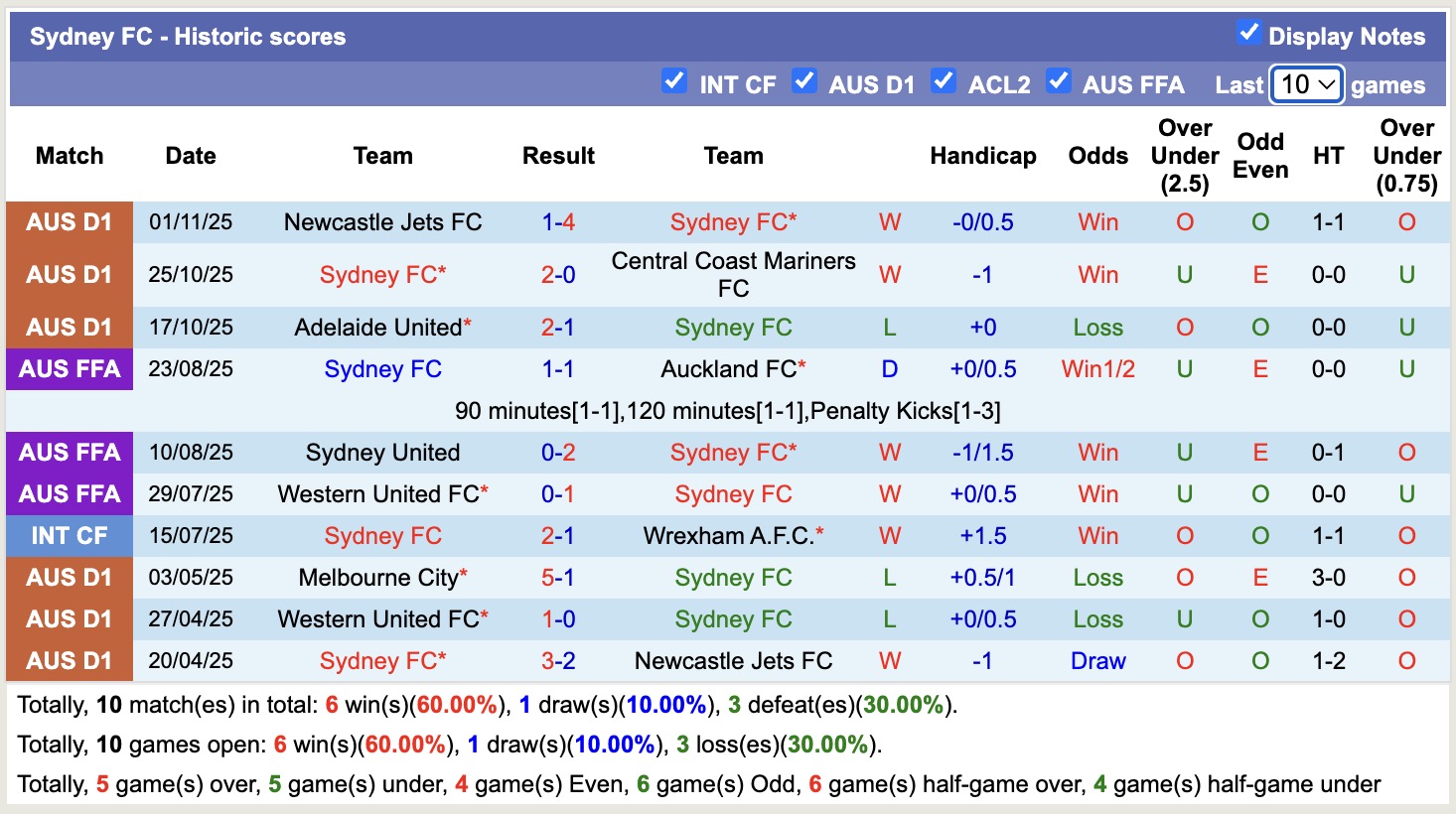Click the Adelaide United team link

click(x=377, y=327)
